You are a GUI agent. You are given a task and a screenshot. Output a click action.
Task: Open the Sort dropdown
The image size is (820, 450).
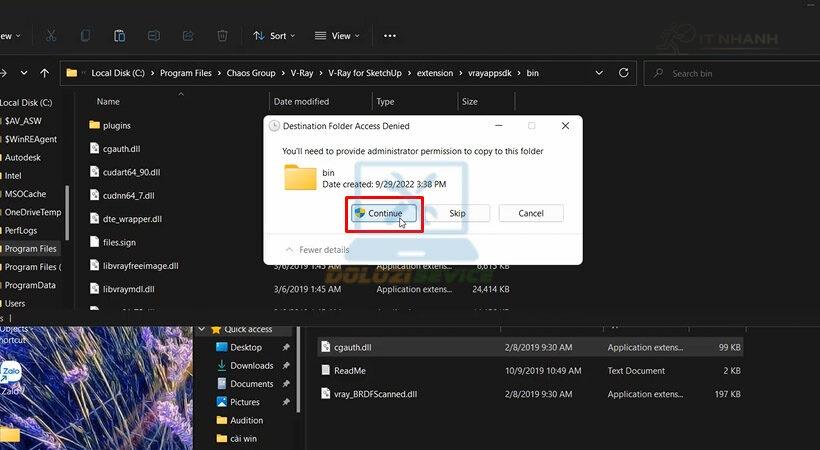tap(274, 36)
